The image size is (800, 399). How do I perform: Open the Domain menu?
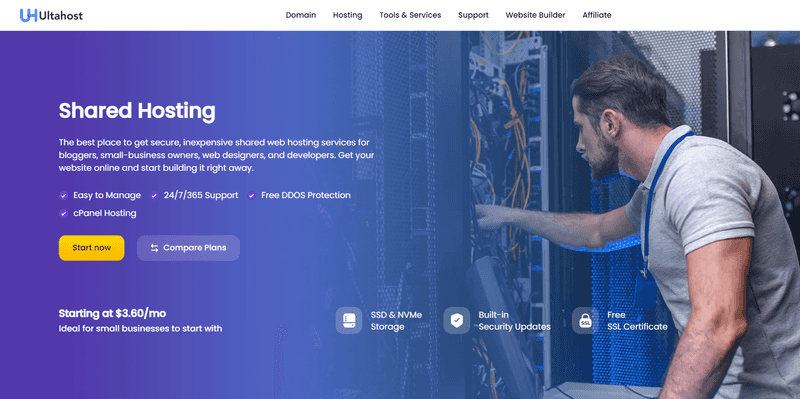301,15
